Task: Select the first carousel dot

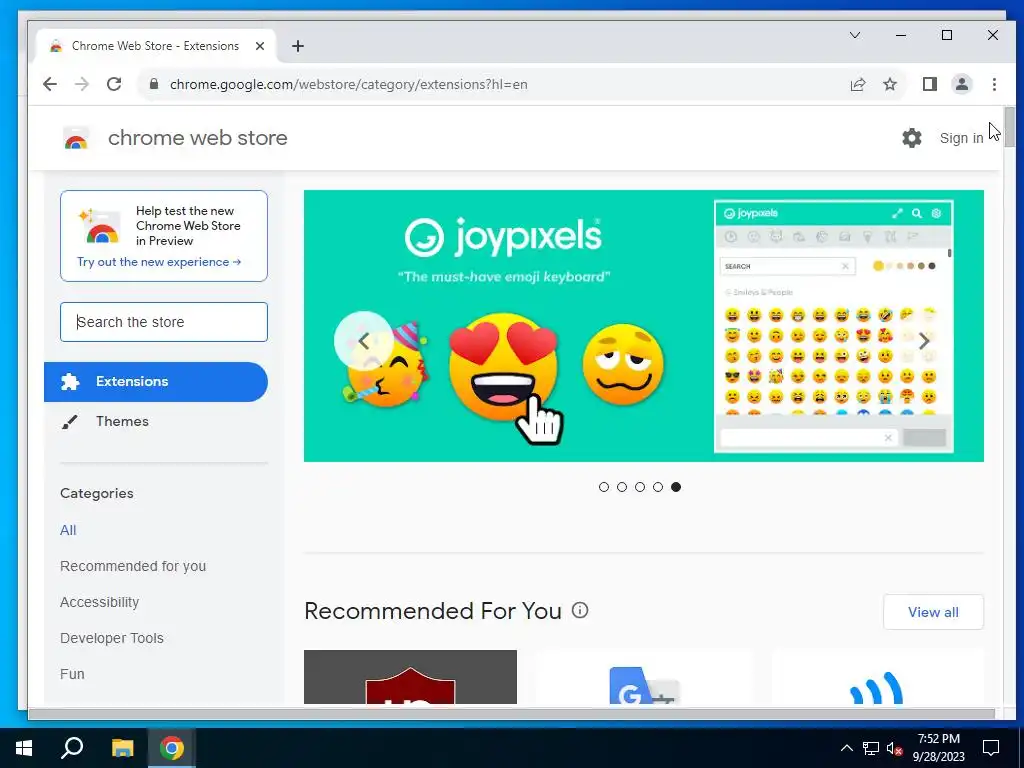Action: tap(603, 487)
